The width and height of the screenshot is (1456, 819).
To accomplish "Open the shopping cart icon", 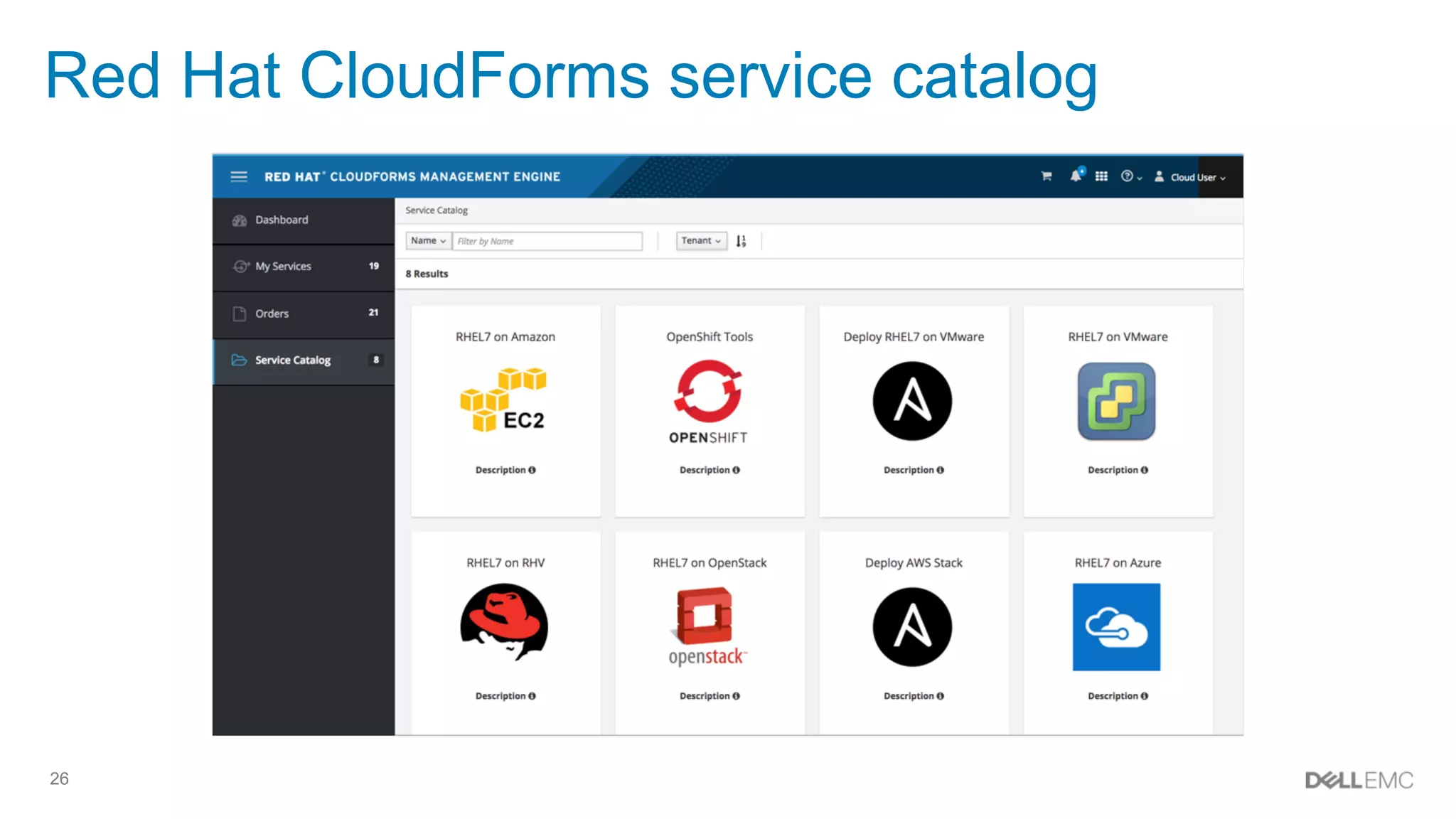I will click(1046, 176).
